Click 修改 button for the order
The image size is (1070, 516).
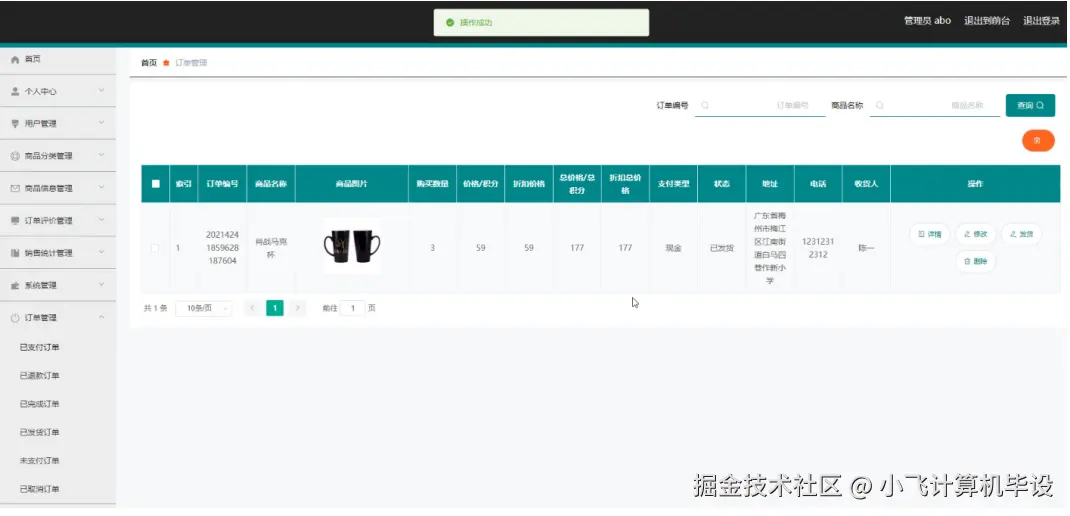976,234
